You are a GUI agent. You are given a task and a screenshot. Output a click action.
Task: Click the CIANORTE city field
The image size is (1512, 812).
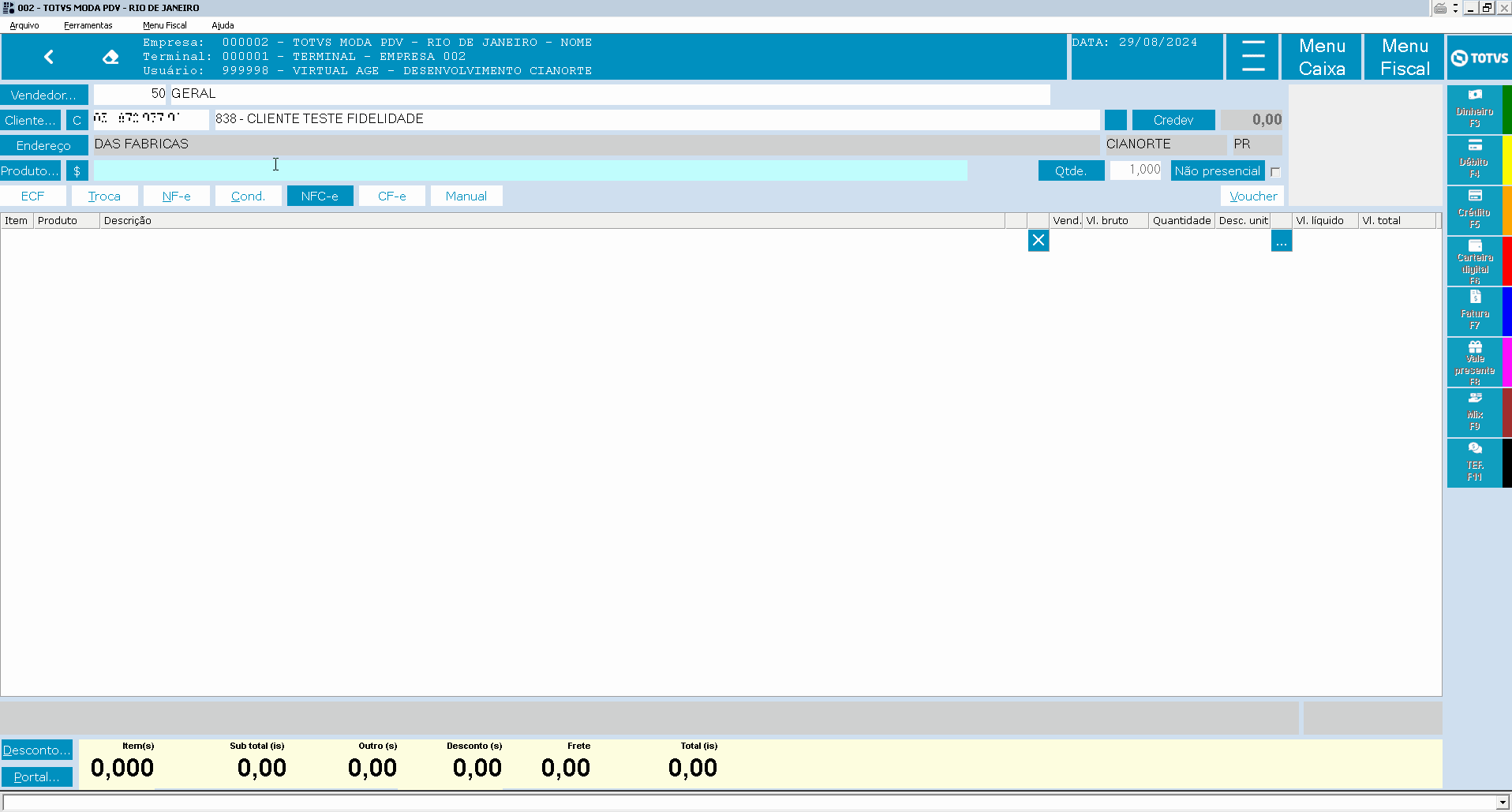[x=1165, y=144]
